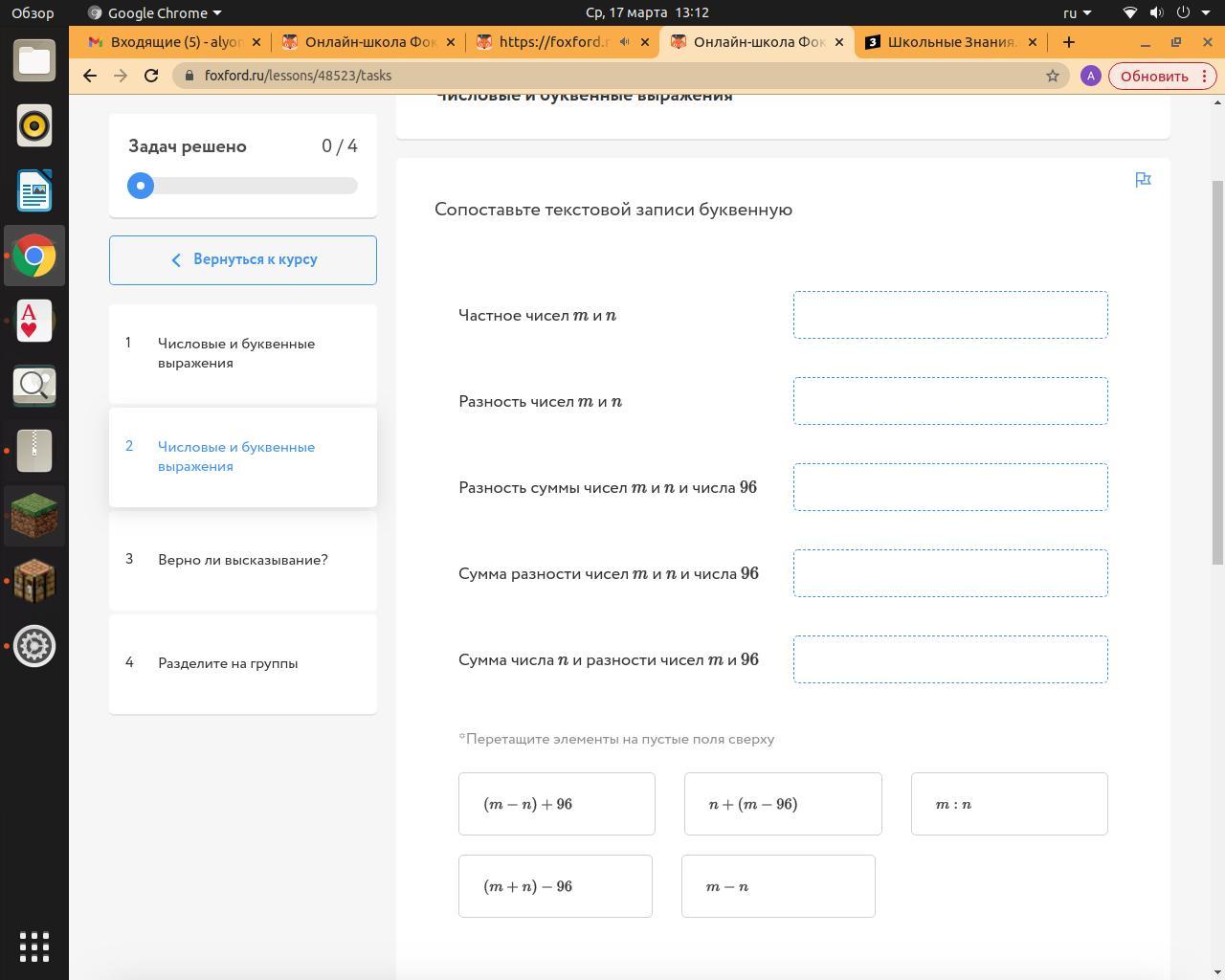This screenshot has height=980, width=1225.
Task: Click the Google Chrome dock icon
Action: pos(34,256)
